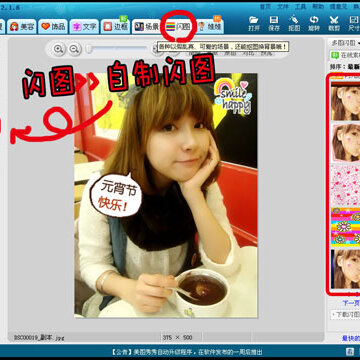Select the 裁剪 crop scissors icon
This screenshot has width=360, height=360.
(x=334, y=23)
